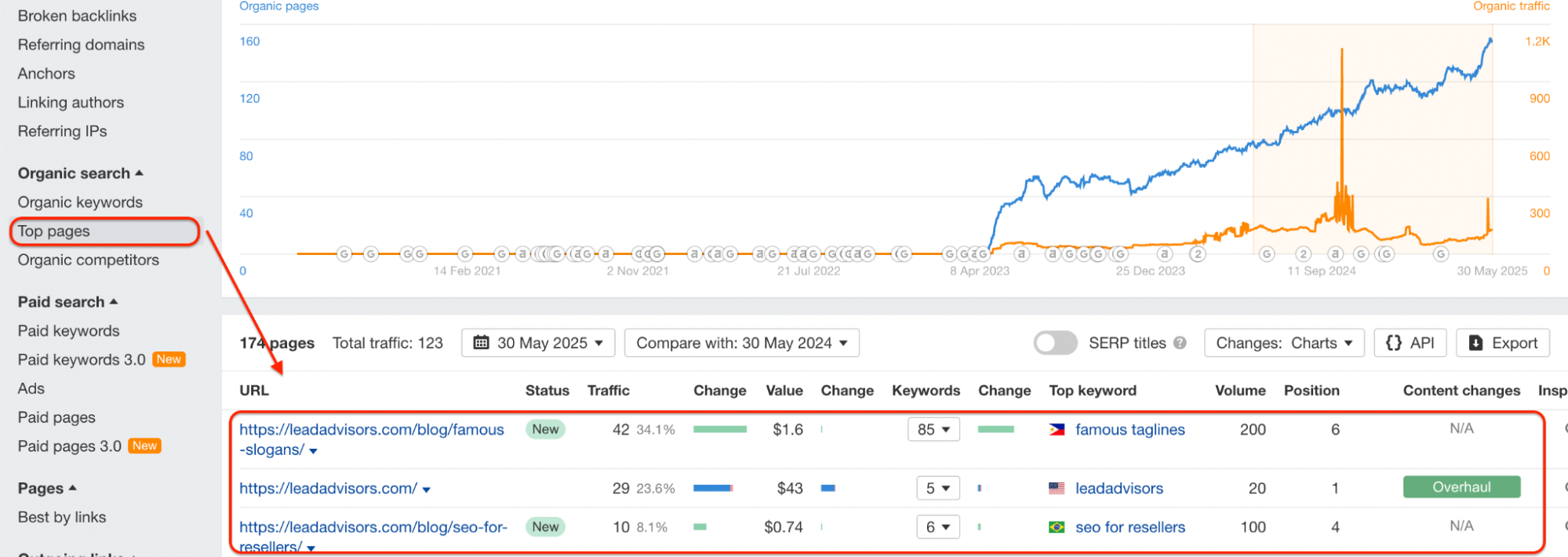
Task: Sort table by Keywords column header
Action: point(926,391)
